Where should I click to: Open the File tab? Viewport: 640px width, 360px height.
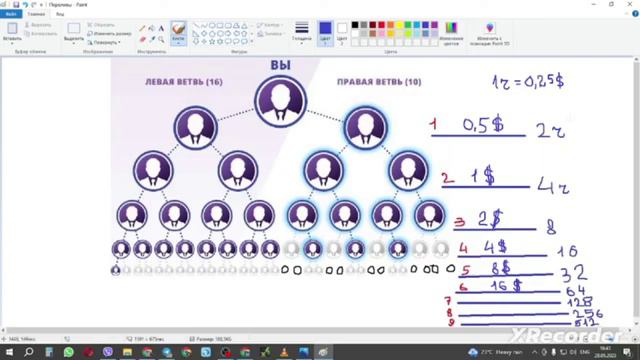coord(11,14)
